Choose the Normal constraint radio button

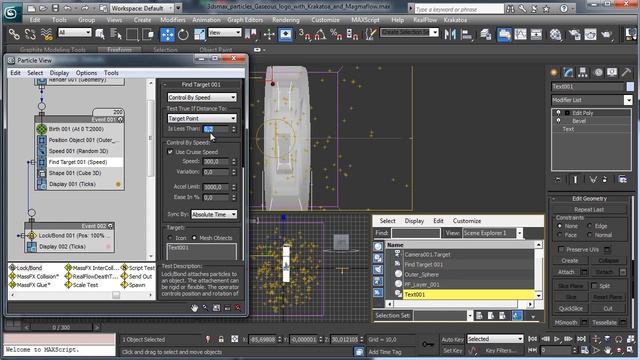click(x=589, y=235)
